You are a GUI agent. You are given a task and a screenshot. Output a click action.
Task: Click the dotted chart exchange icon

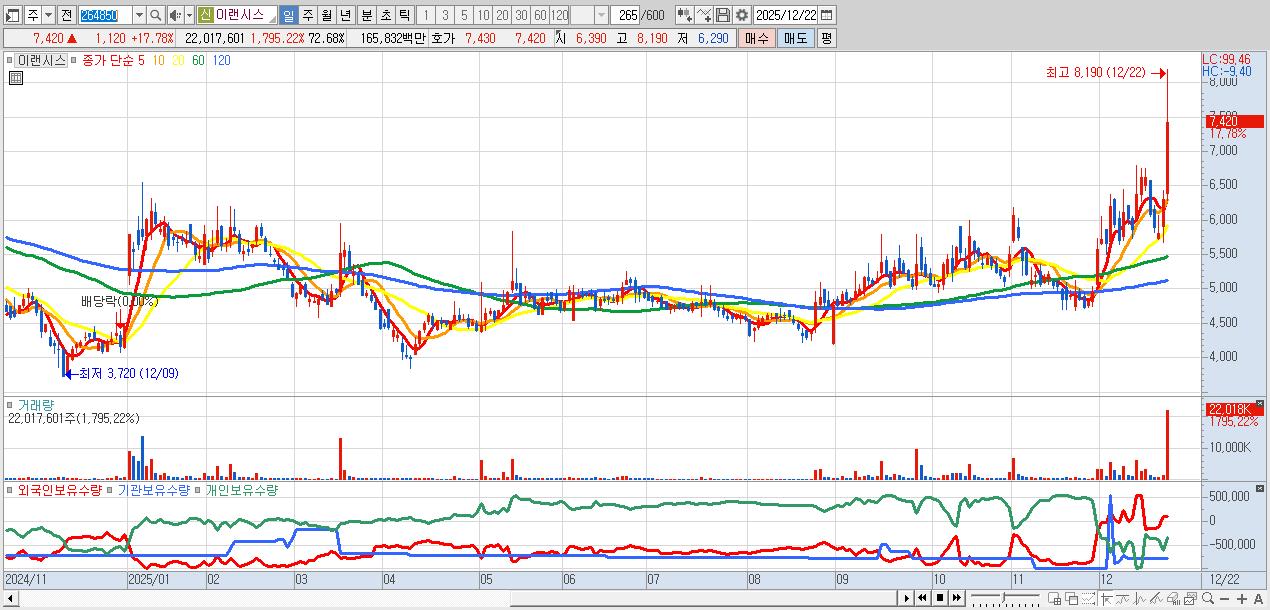click(x=1088, y=598)
